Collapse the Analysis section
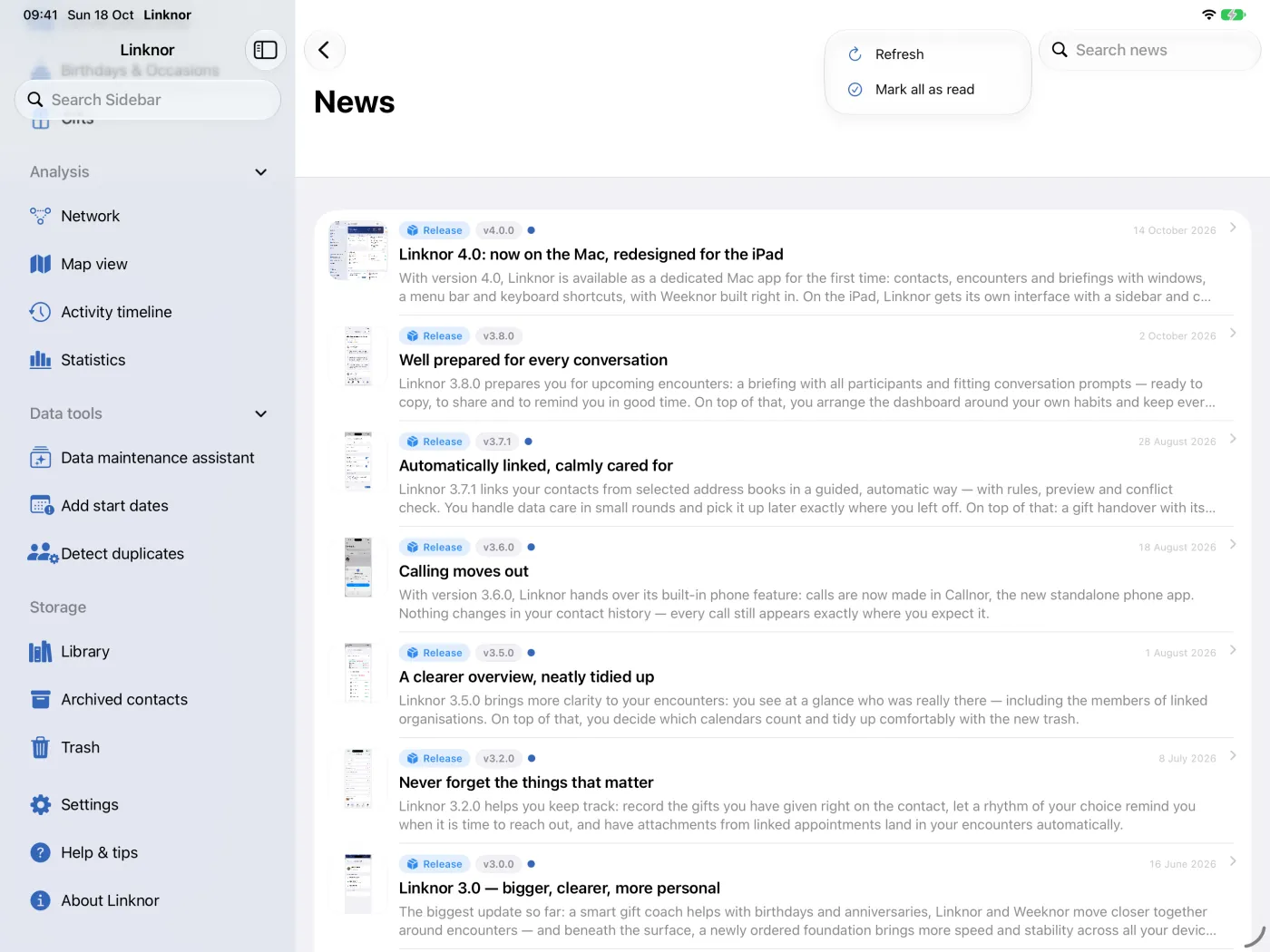Viewport: 1270px width, 952px height. pyautogui.click(x=261, y=172)
